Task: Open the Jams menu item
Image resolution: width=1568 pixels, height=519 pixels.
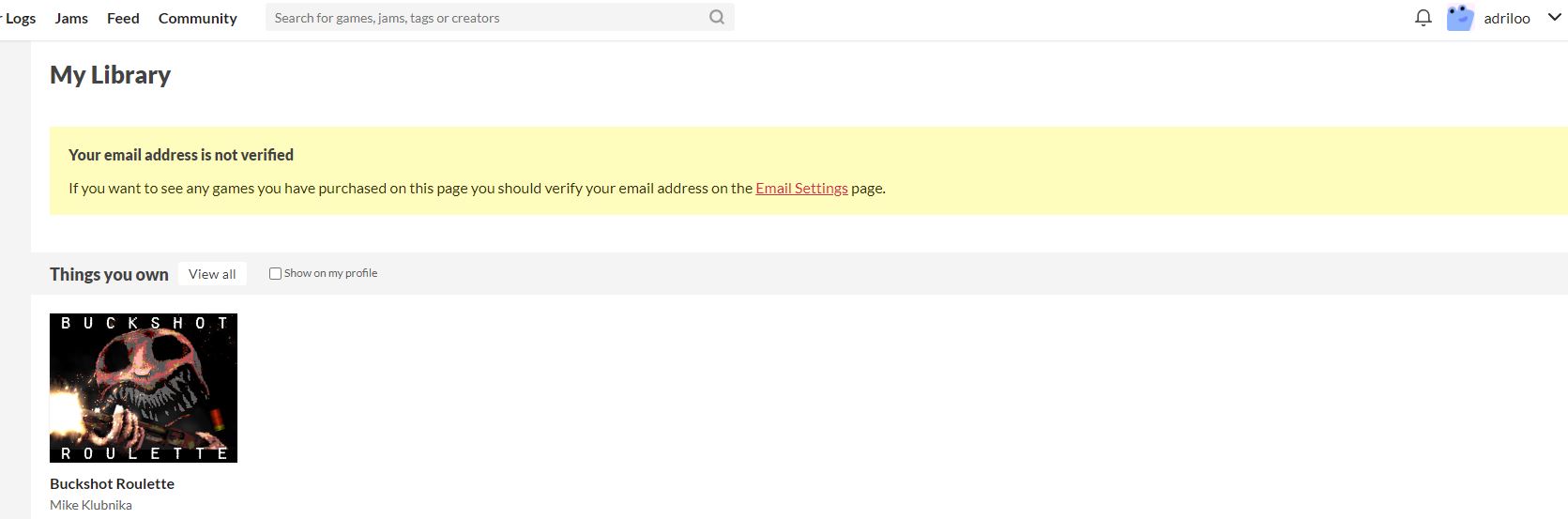Action: pyautogui.click(x=71, y=18)
